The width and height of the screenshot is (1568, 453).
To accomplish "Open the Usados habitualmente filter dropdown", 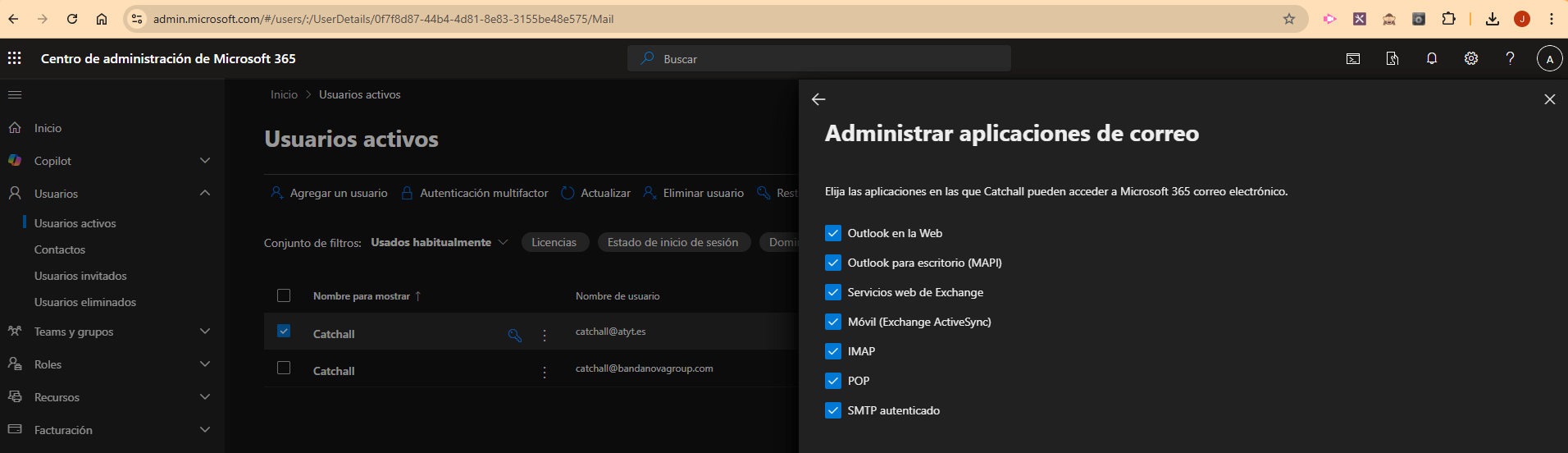I will (x=440, y=242).
